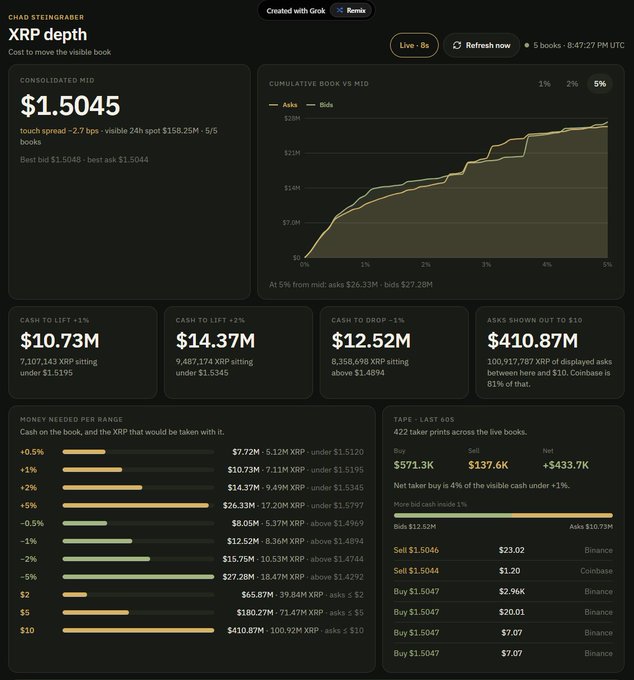
Task: Click the XRP depth page title
Action: click(x=48, y=34)
